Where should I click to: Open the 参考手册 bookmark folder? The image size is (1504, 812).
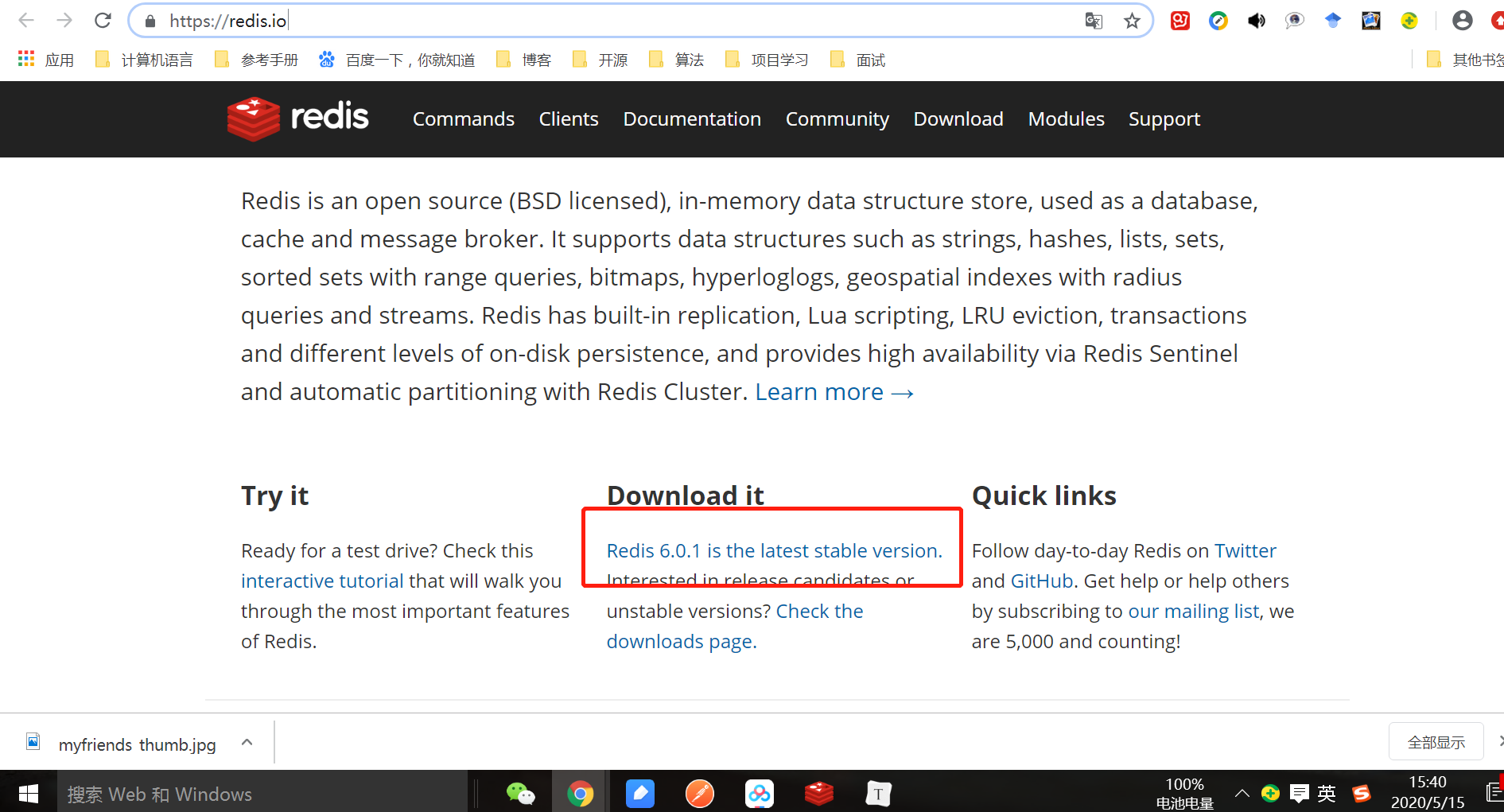tap(257, 60)
